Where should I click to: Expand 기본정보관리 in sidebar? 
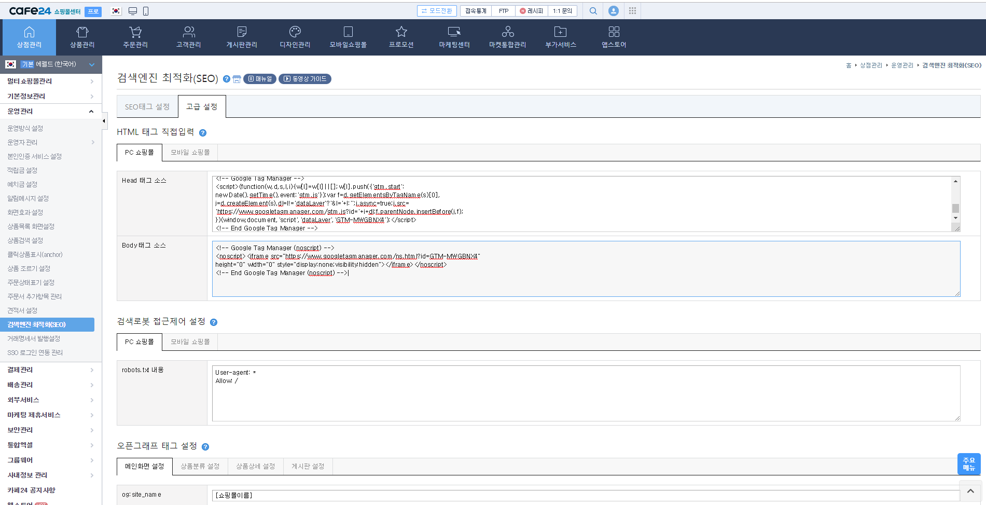pos(49,96)
